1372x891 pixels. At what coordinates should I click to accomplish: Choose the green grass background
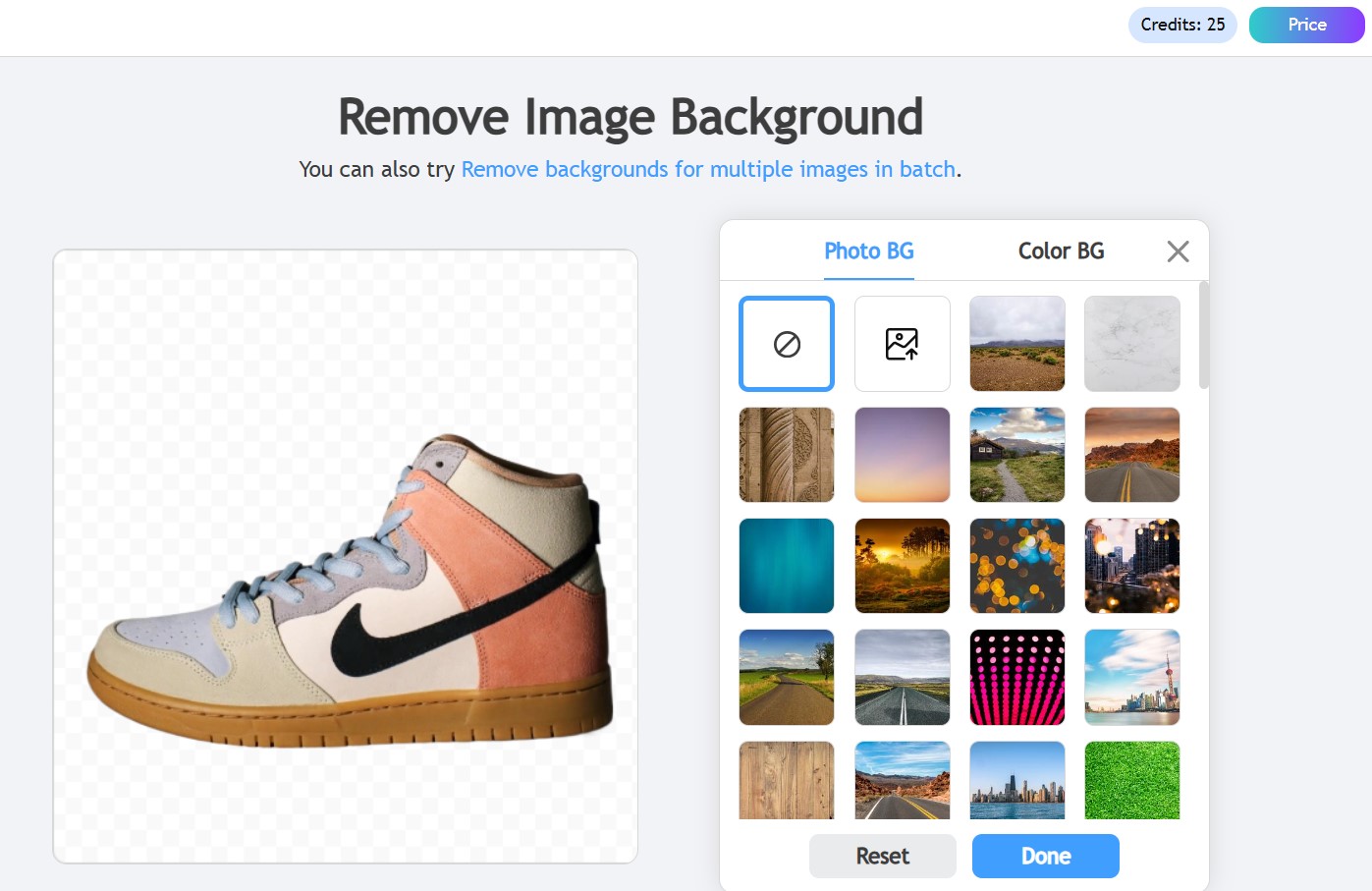(x=1131, y=780)
